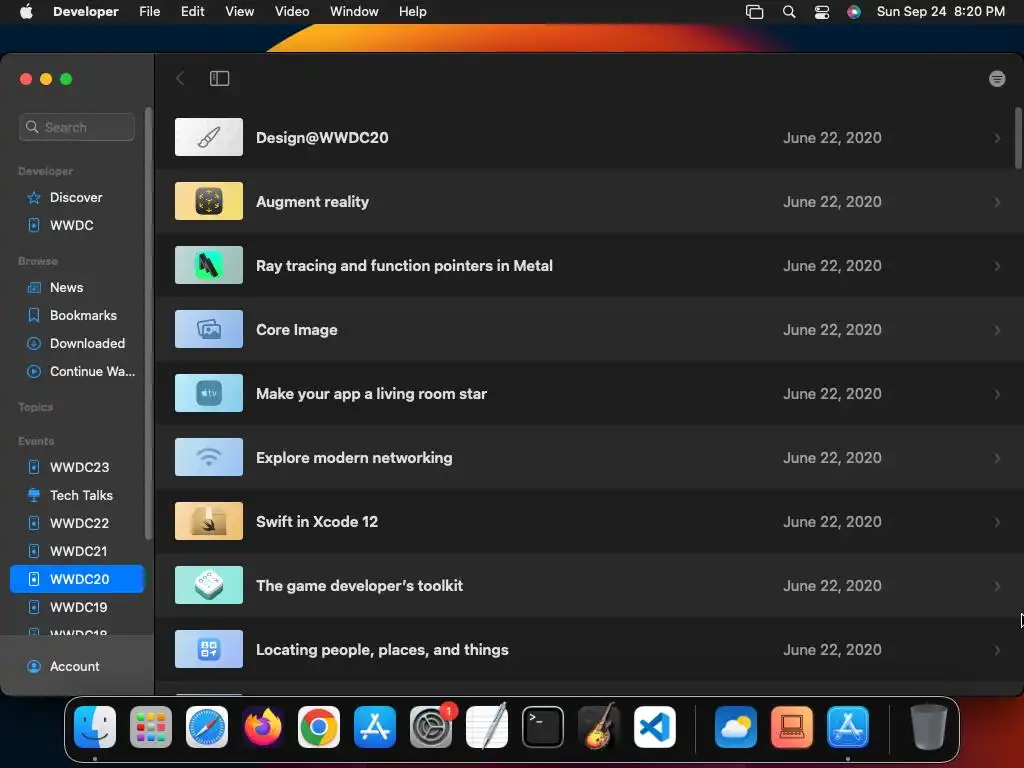This screenshot has width=1024, height=768.
Task: Open Ray tracing and function pointers in Metal
Action: pos(404,266)
